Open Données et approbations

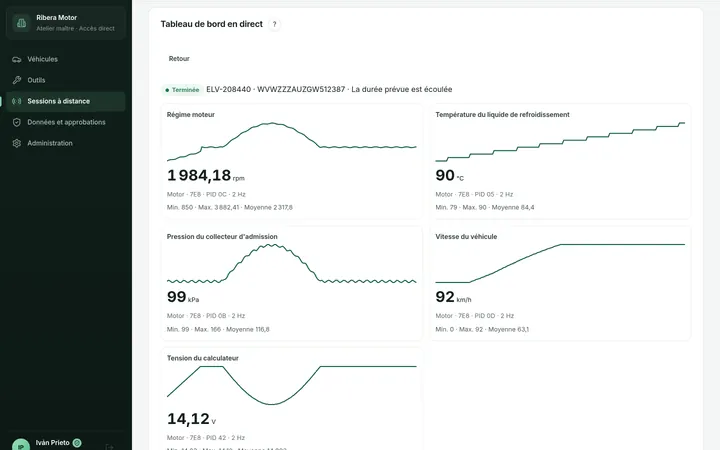click(66, 123)
